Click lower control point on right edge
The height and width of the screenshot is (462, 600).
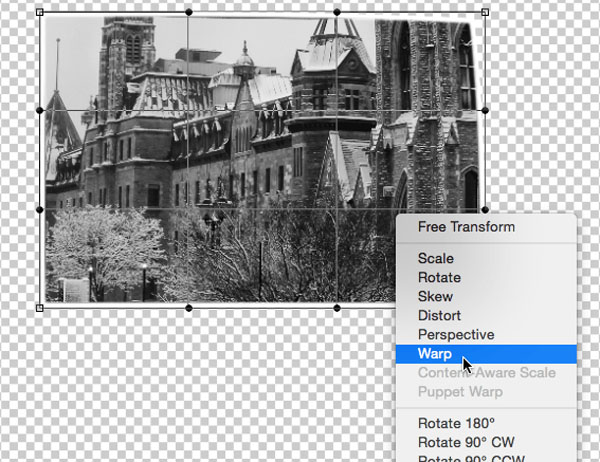tap(485, 210)
